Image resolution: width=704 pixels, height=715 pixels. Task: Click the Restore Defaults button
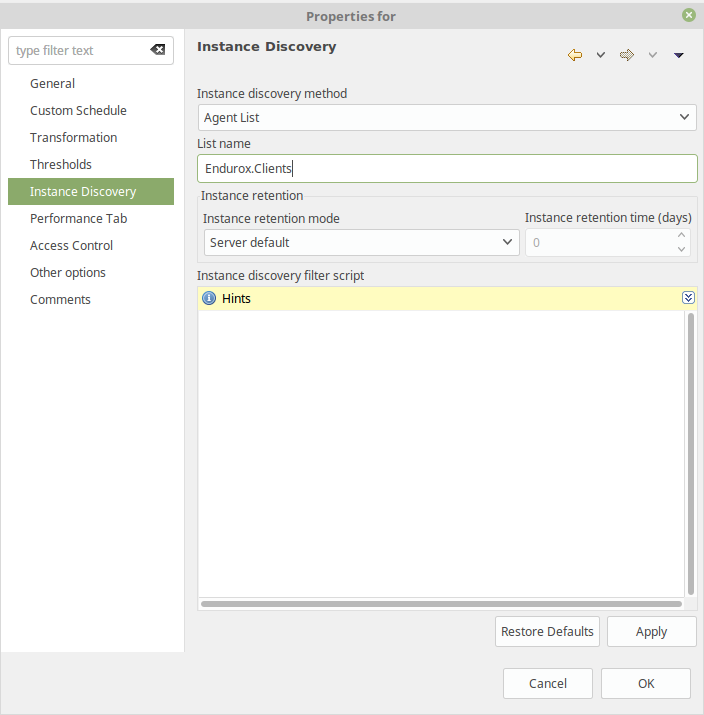(547, 632)
